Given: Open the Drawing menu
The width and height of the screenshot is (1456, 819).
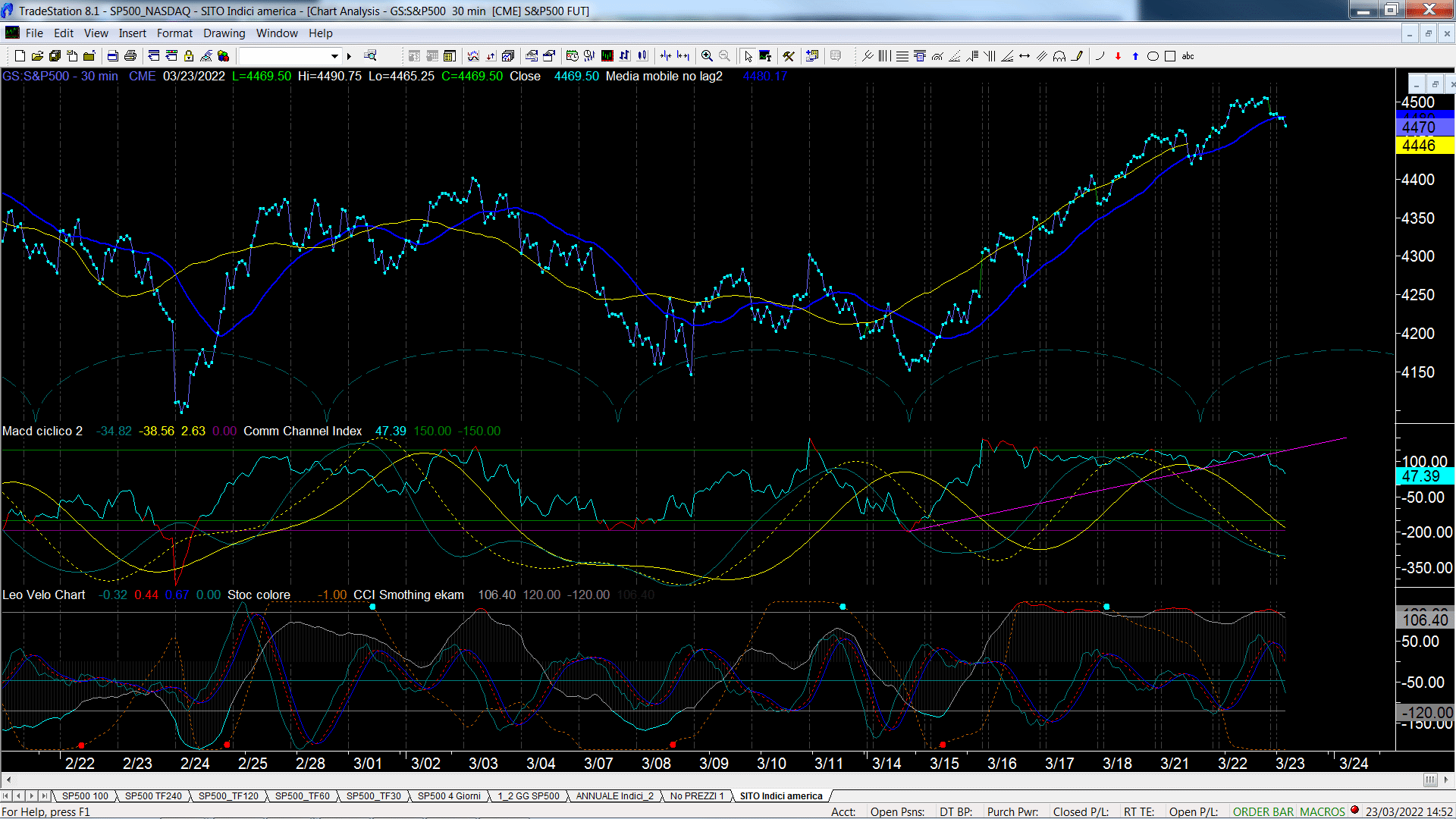Looking at the screenshot, I should tap(224, 33).
